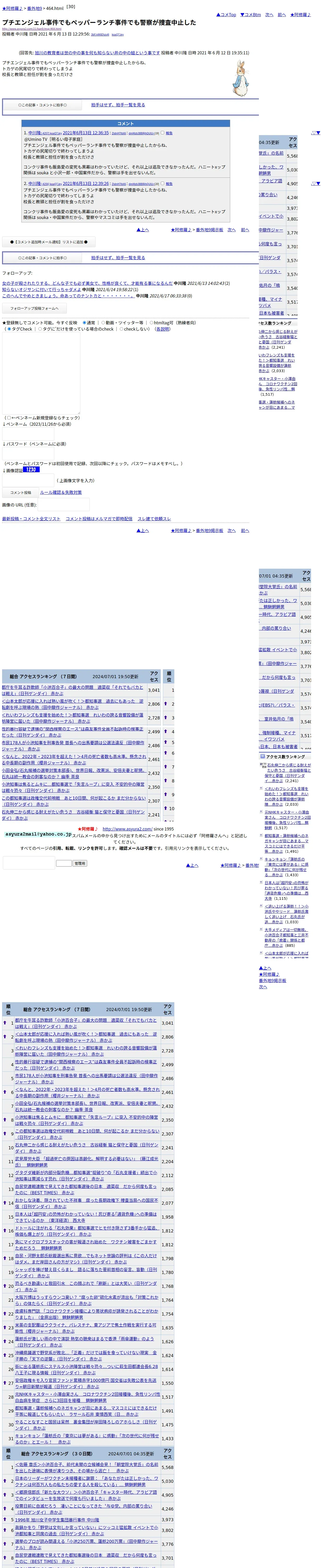Image resolution: width=321 pixels, height=1568 pixels.
Task: Click the コメント投稿 submit button
Action: [x=20, y=492]
